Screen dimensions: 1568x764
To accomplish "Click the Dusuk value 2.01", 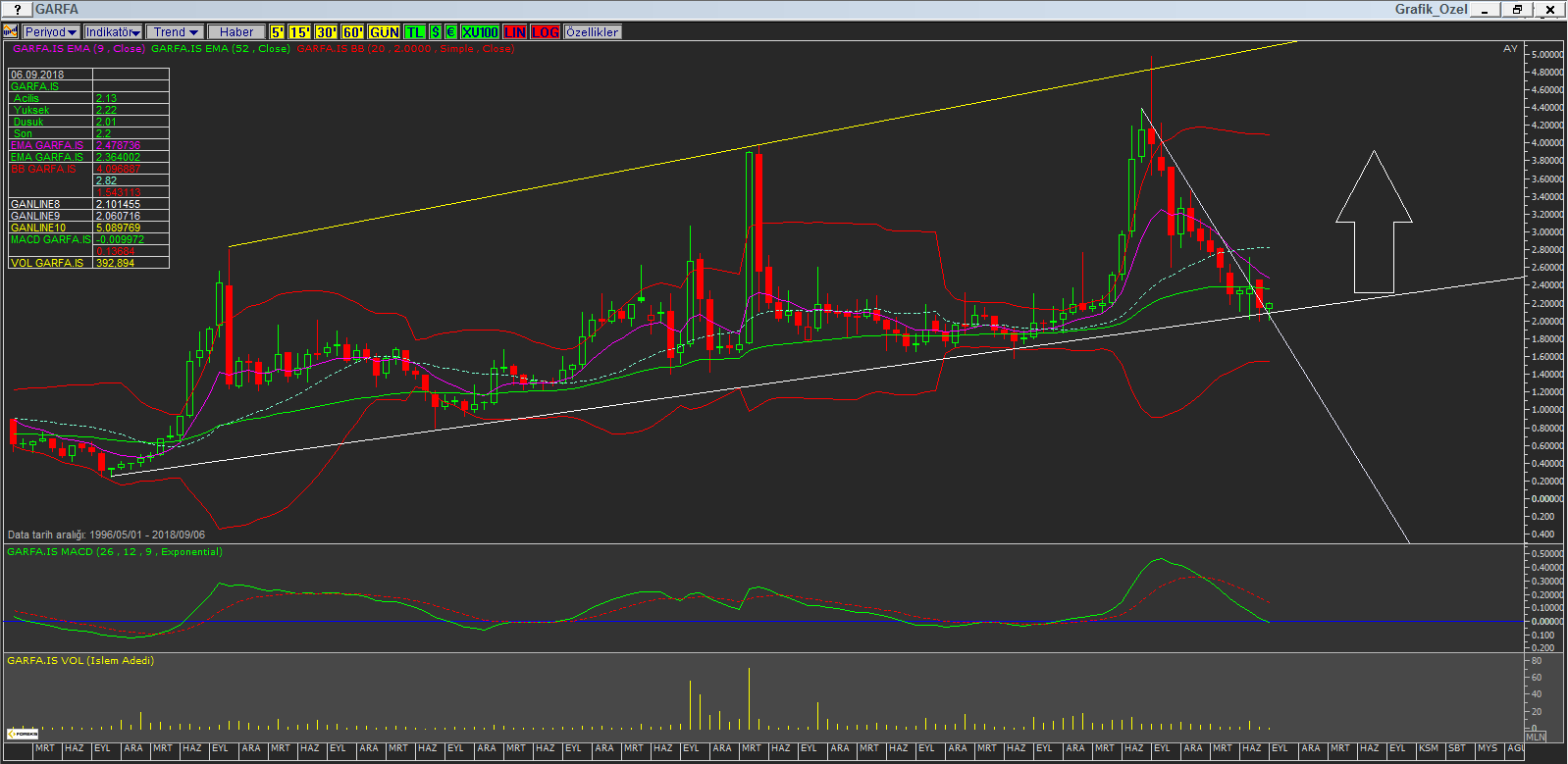I will [107, 122].
